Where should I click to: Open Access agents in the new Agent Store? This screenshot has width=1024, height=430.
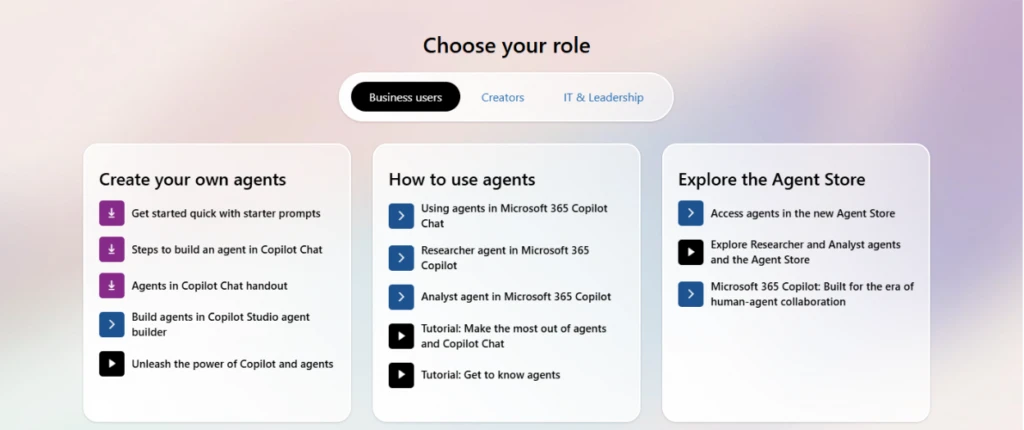click(802, 213)
